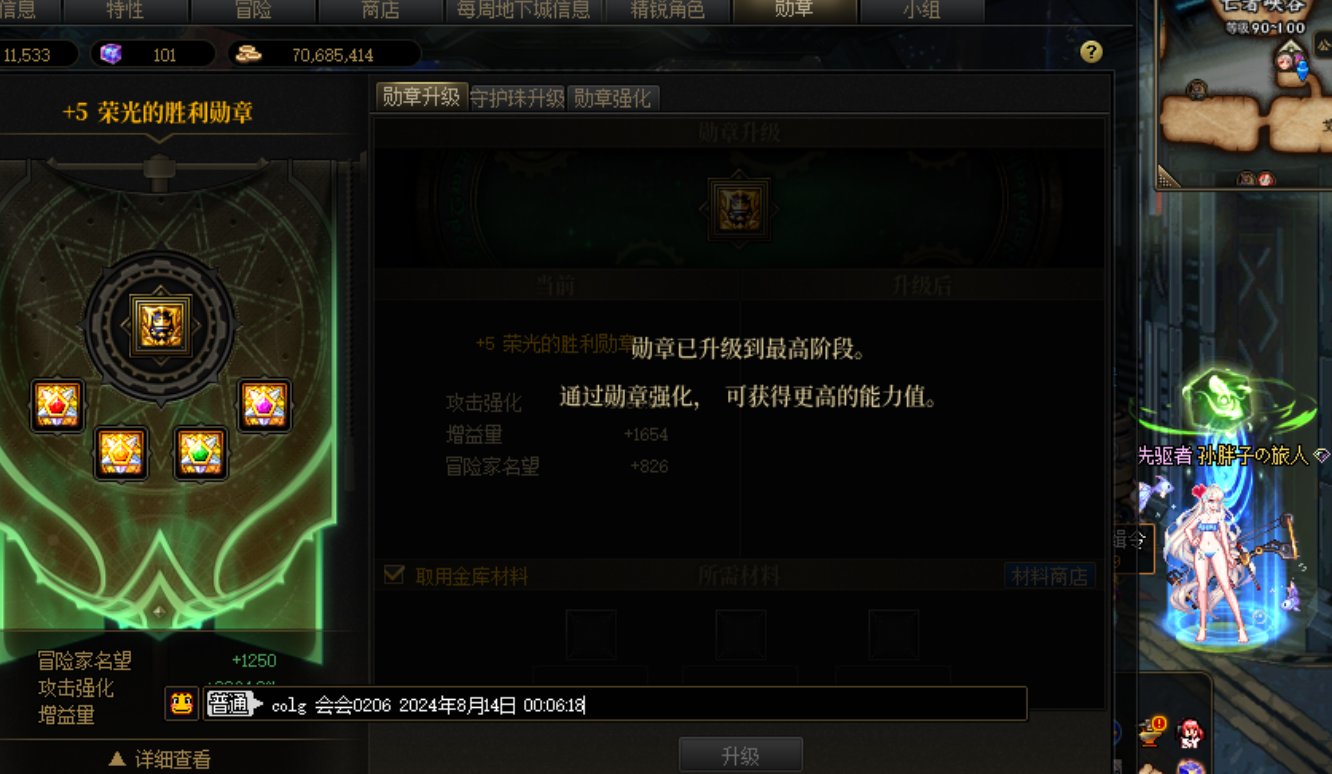Switch to the 守护珠升级 tab

[518, 98]
